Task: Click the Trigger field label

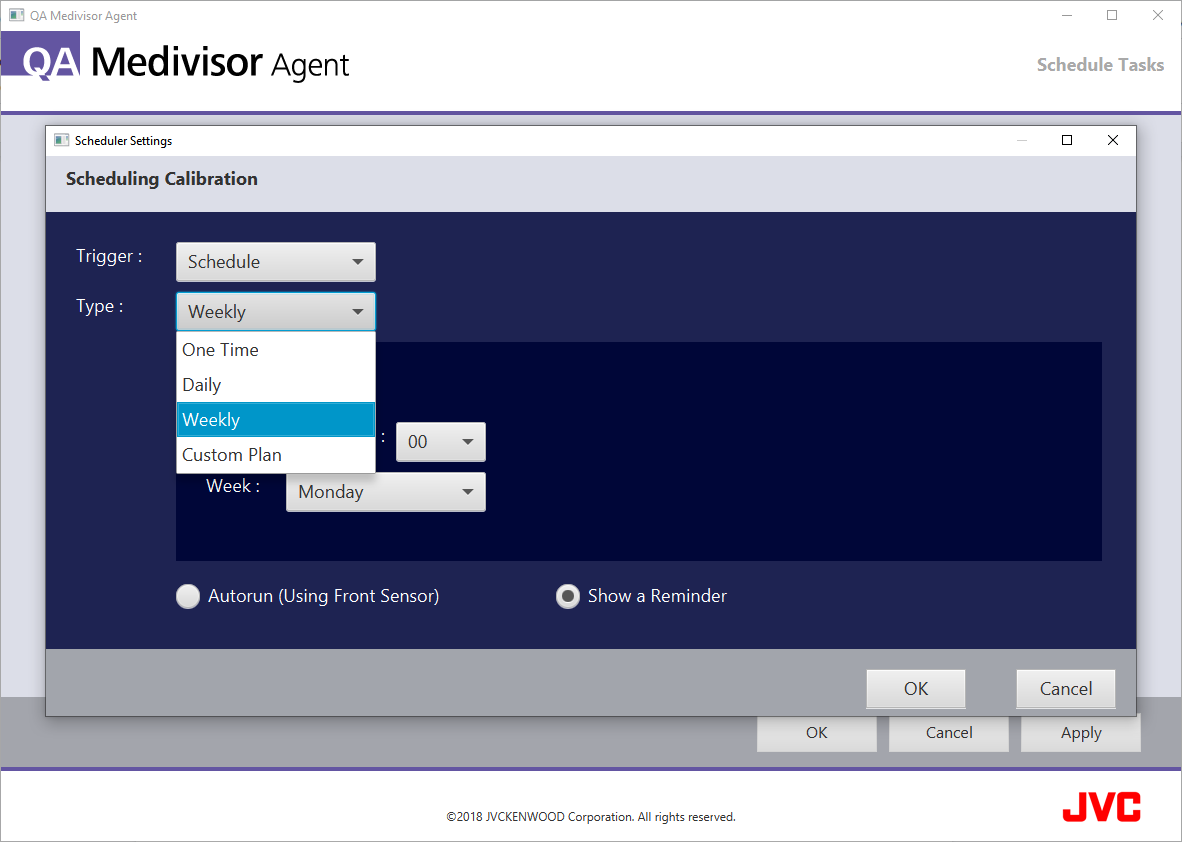Action: click(x=109, y=256)
